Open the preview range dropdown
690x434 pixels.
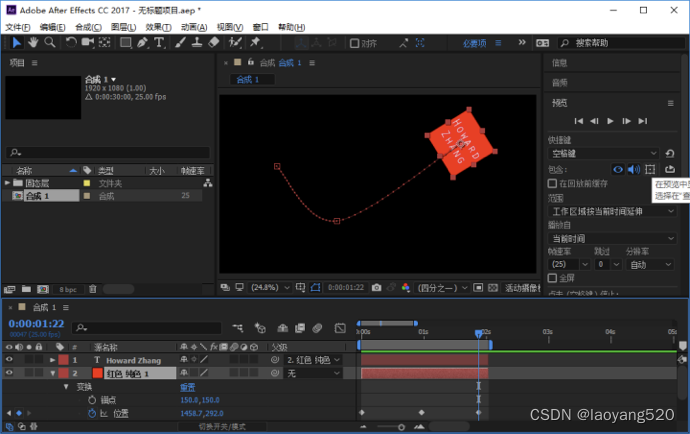tap(612, 211)
